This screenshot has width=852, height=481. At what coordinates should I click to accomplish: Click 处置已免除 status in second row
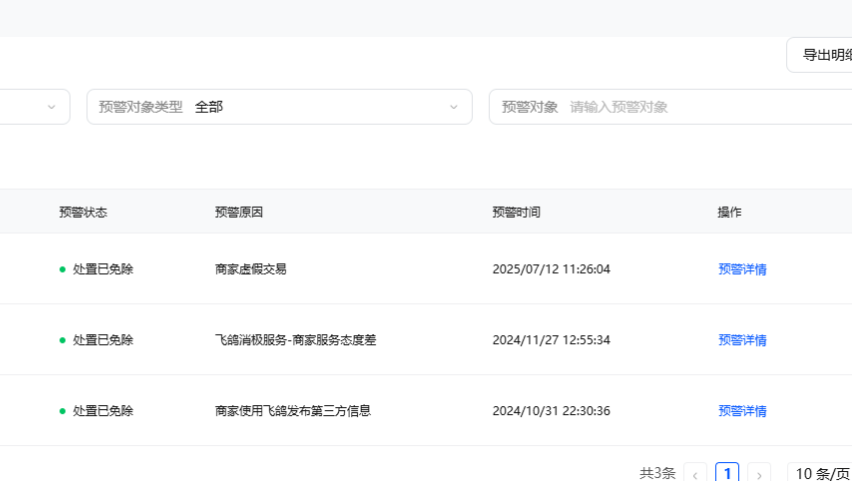click(103, 340)
